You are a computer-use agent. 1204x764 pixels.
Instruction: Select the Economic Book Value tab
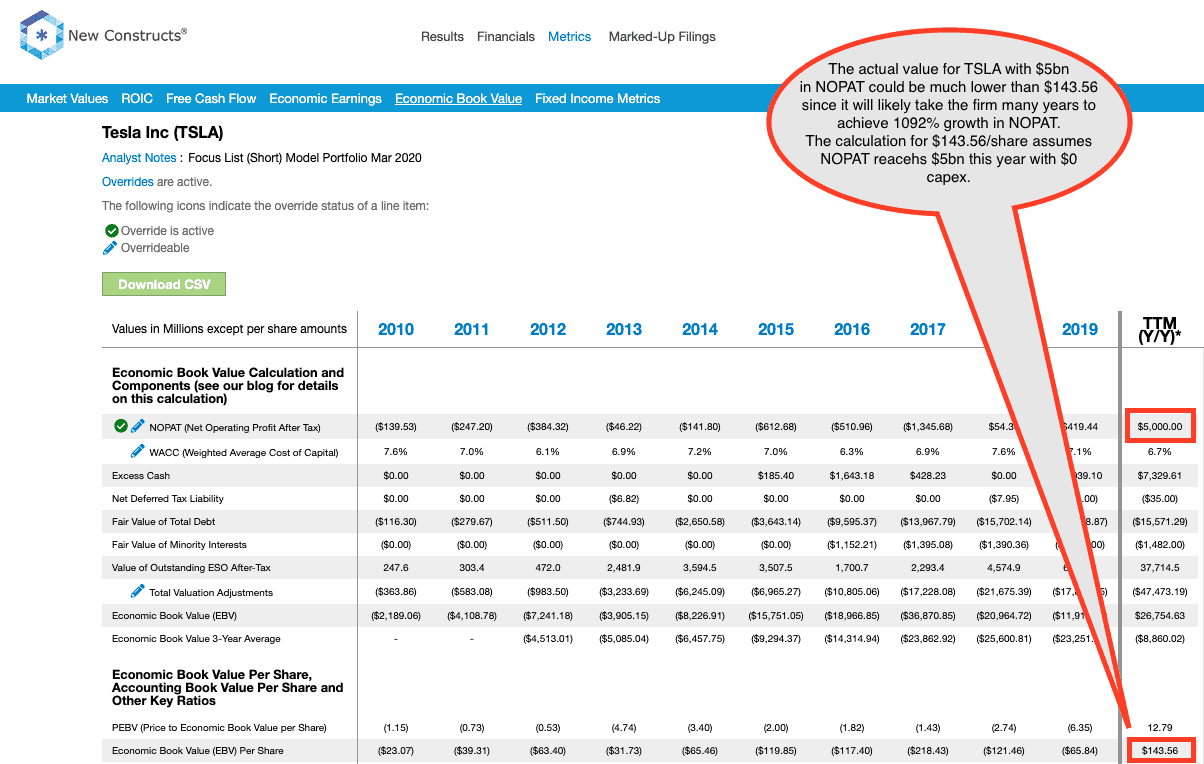click(x=458, y=98)
